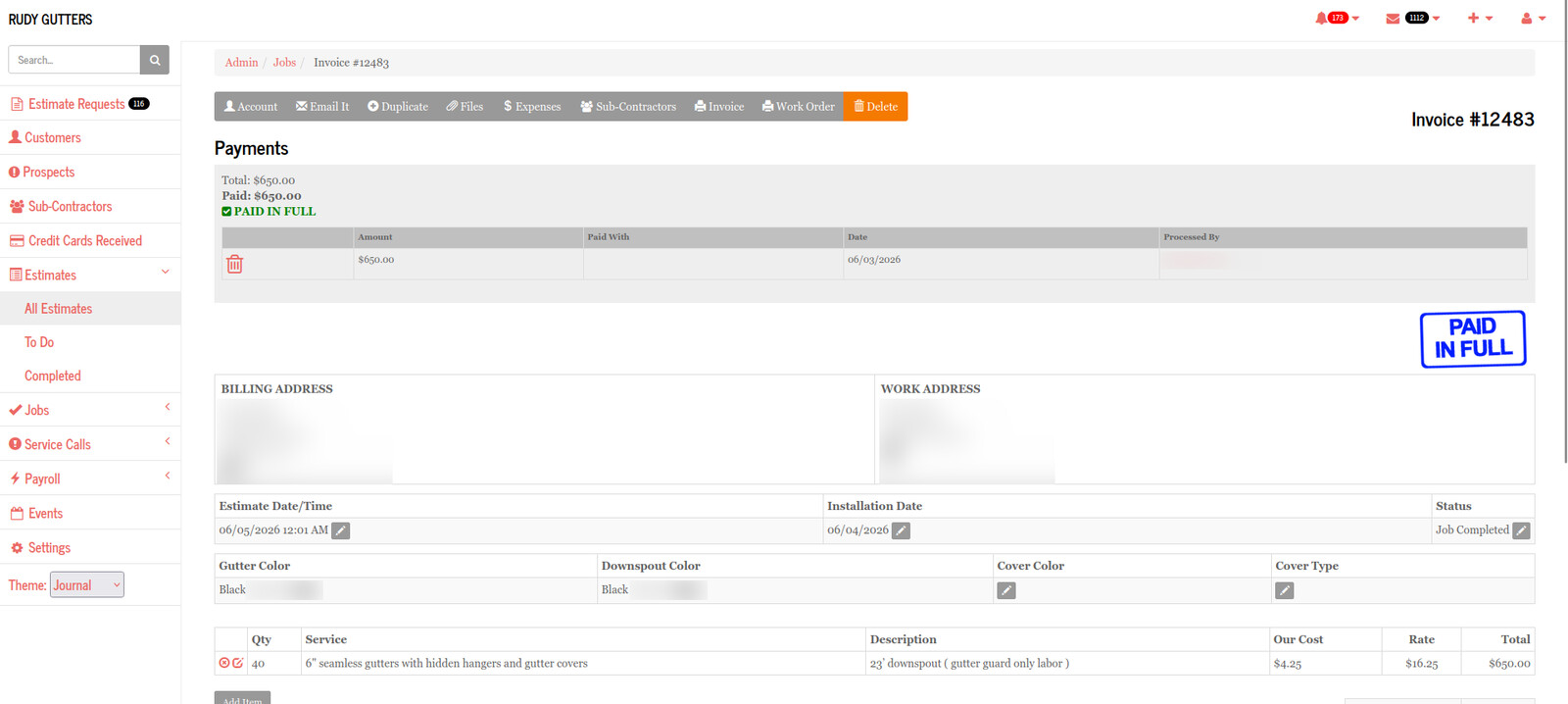
Task: Click the search magnifier button
Action: tap(155, 60)
